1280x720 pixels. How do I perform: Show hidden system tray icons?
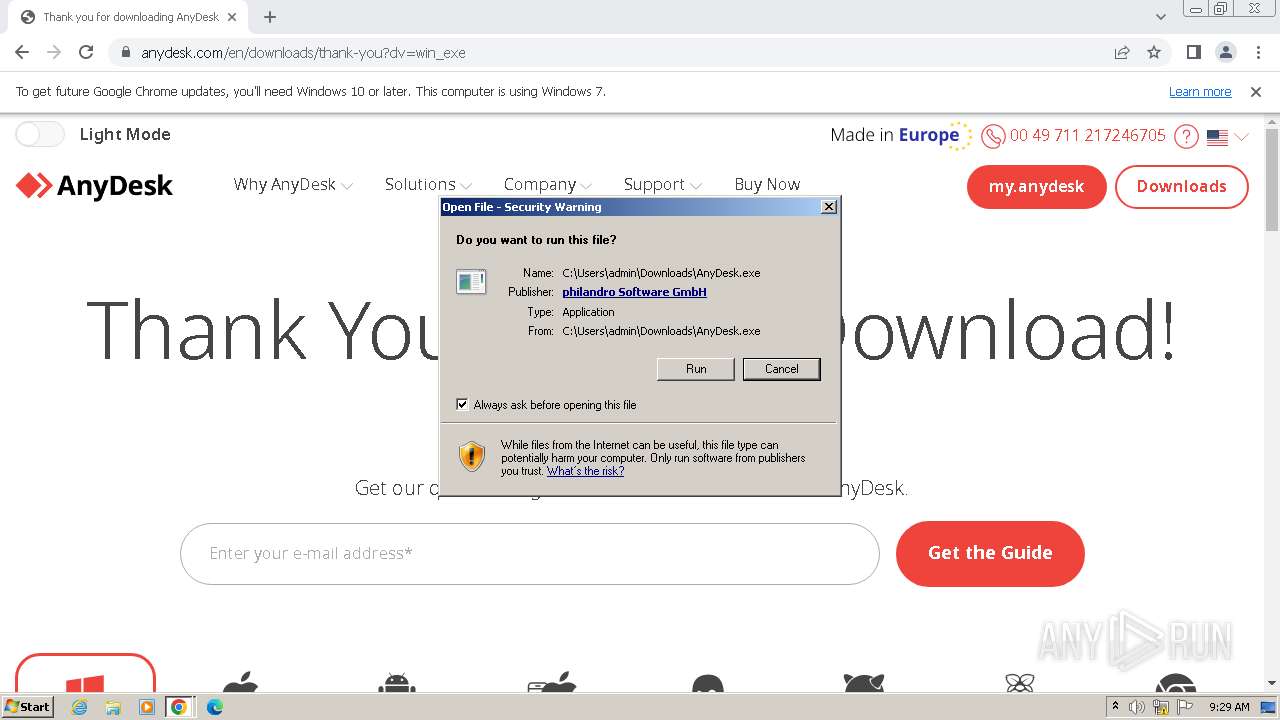click(x=1115, y=707)
